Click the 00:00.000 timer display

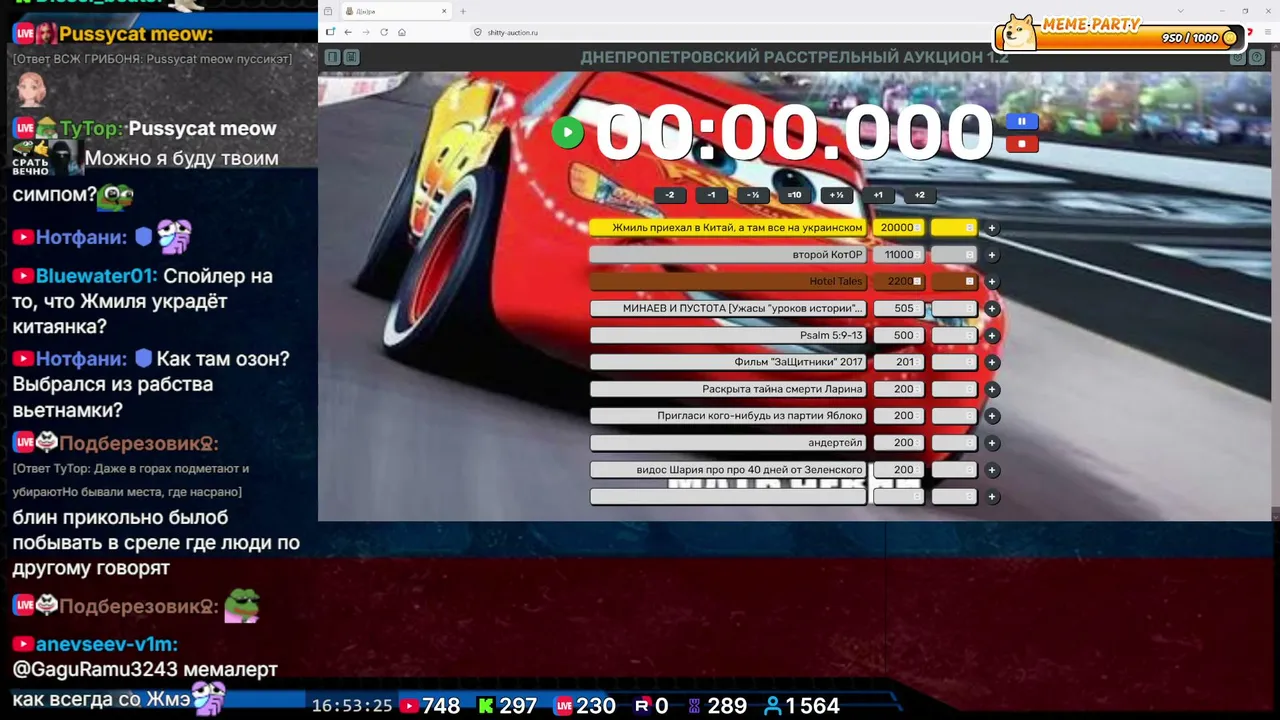point(794,133)
